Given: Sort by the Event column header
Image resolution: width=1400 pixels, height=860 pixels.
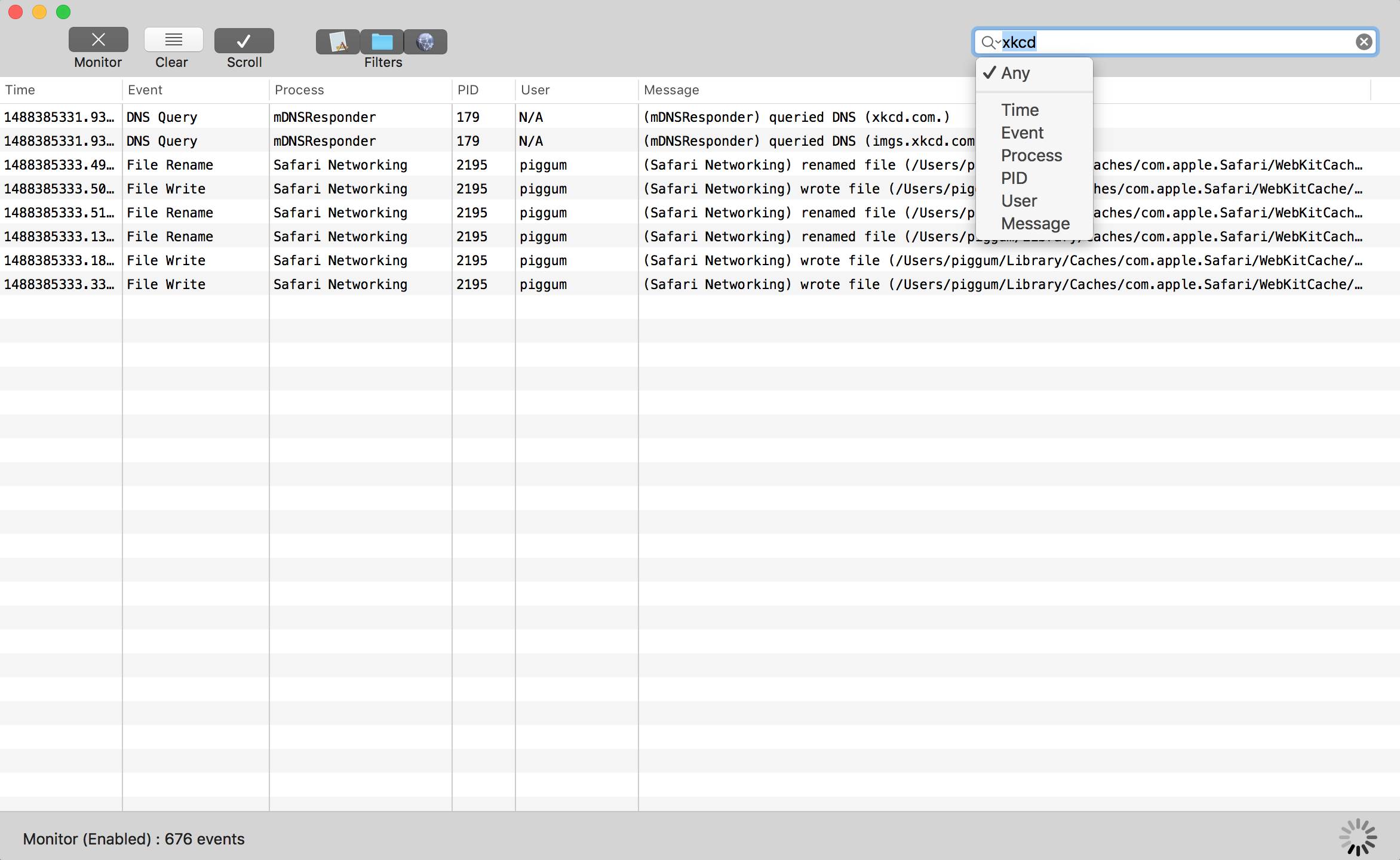Looking at the screenshot, I should (x=145, y=90).
